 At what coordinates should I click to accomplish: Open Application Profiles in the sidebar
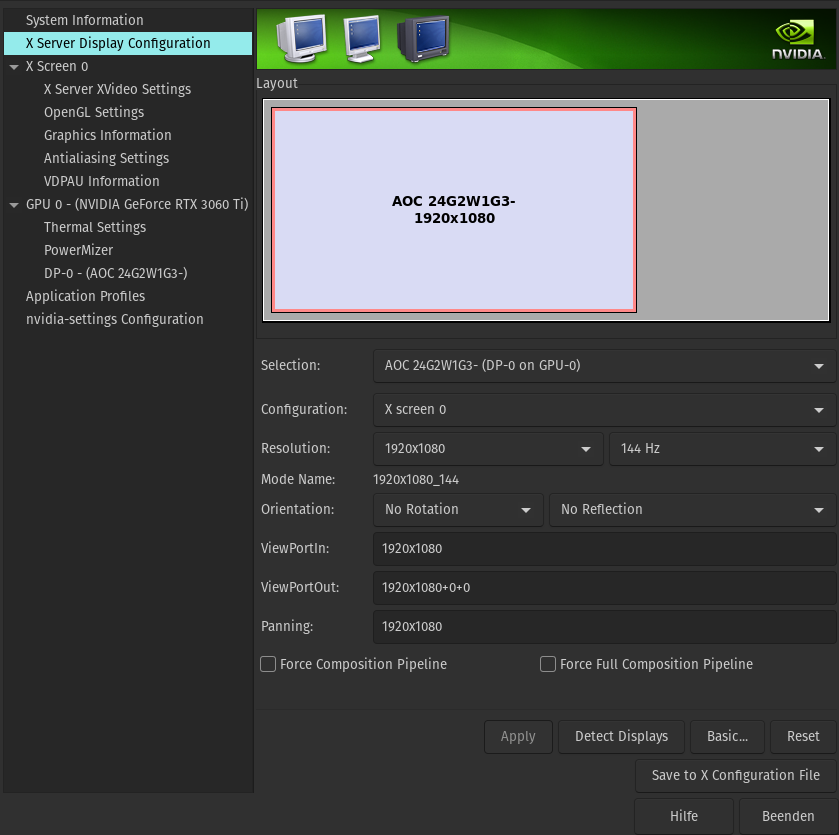pyautogui.click(x=85, y=297)
